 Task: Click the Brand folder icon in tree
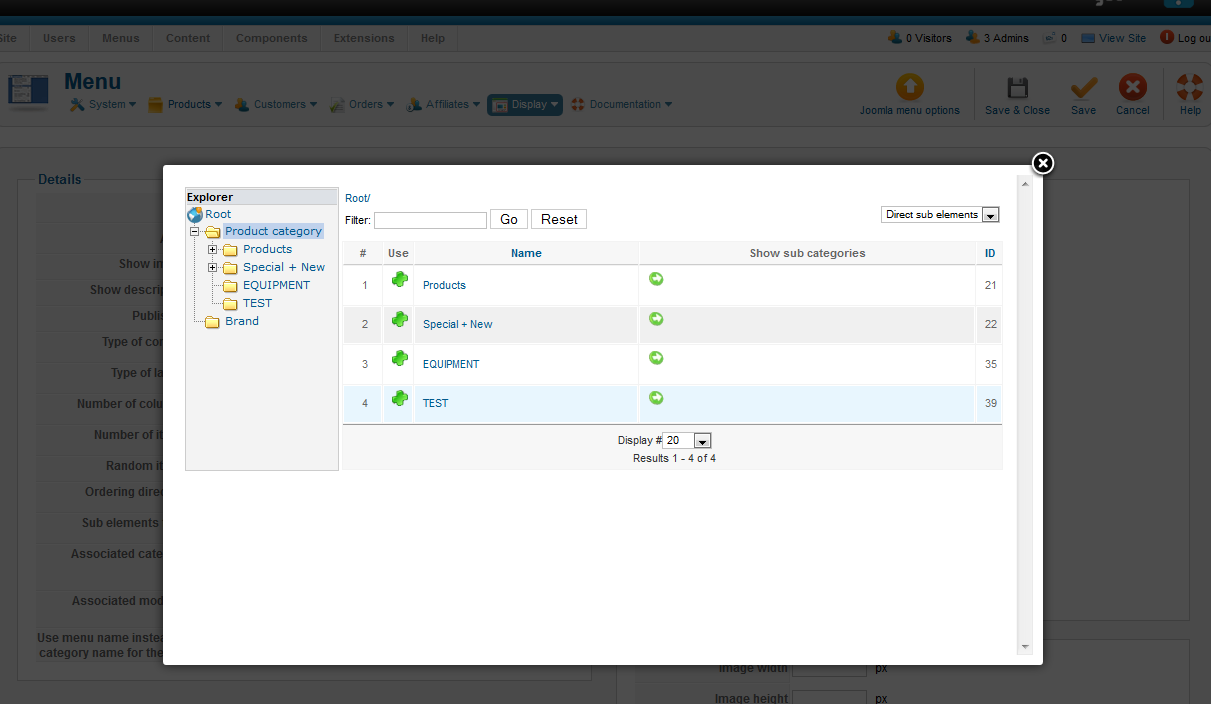click(x=212, y=322)
